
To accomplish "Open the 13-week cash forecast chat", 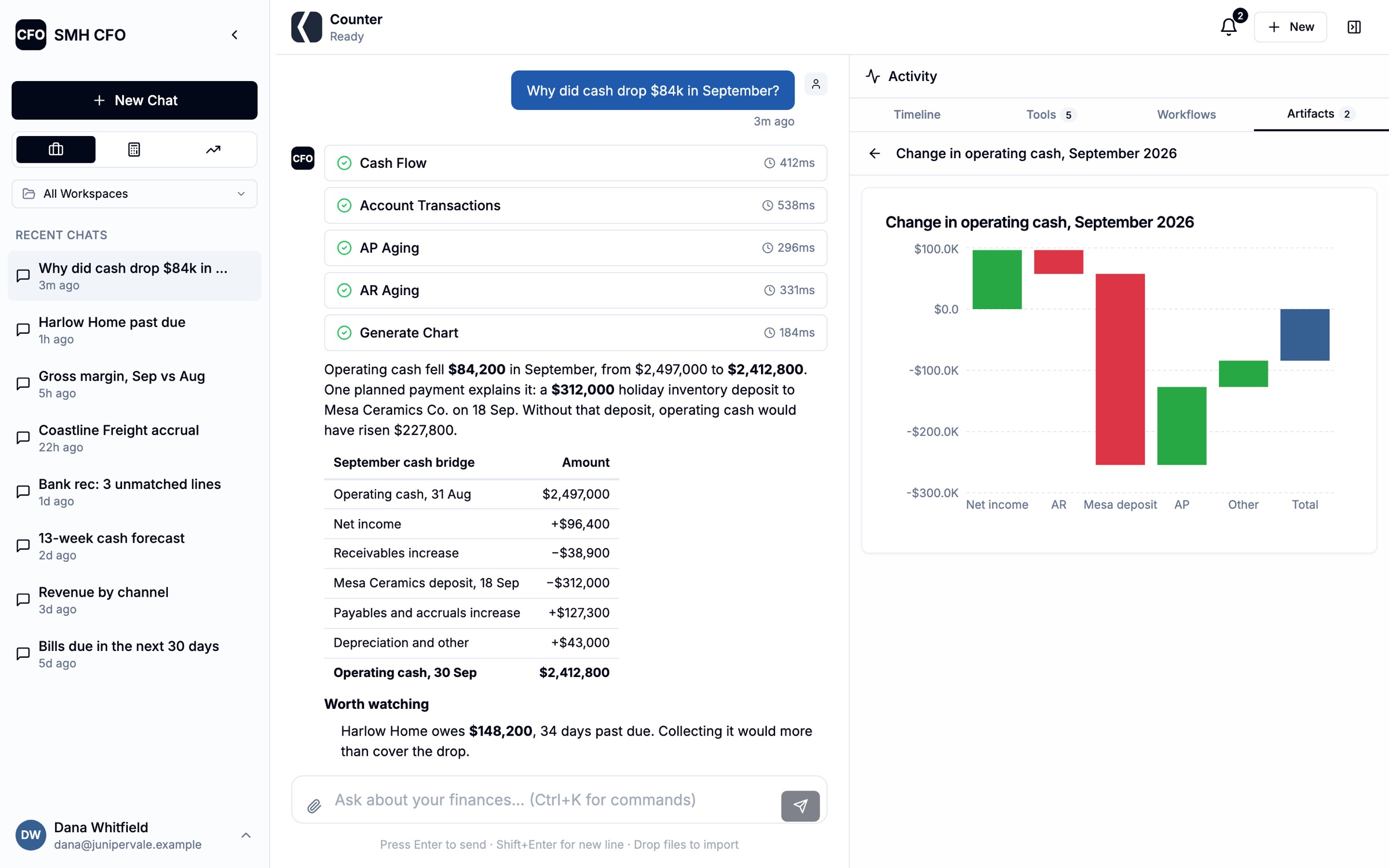I will (x=134, y=546).
